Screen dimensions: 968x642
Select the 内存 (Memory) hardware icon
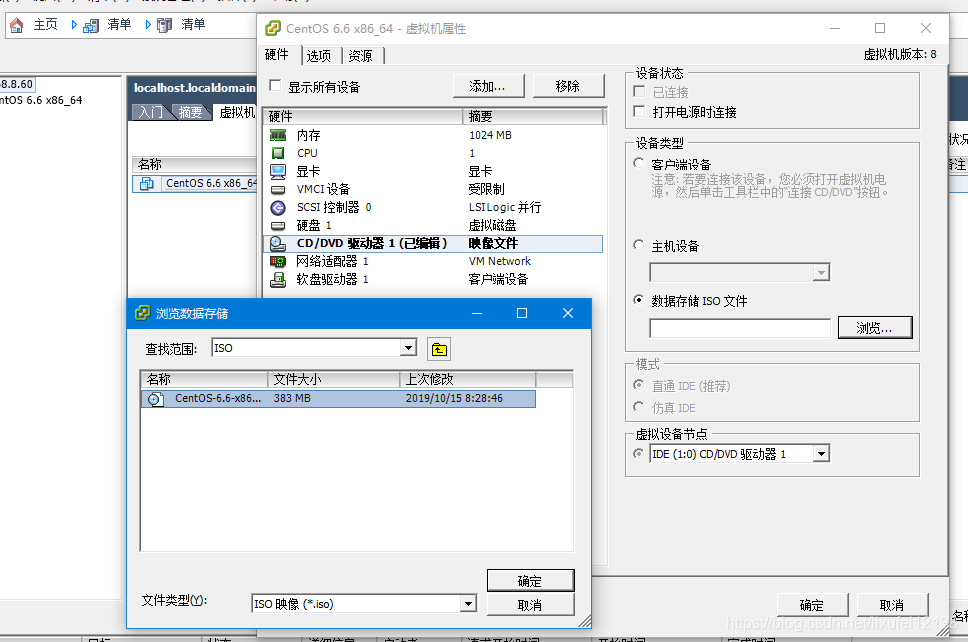[277, 135]
